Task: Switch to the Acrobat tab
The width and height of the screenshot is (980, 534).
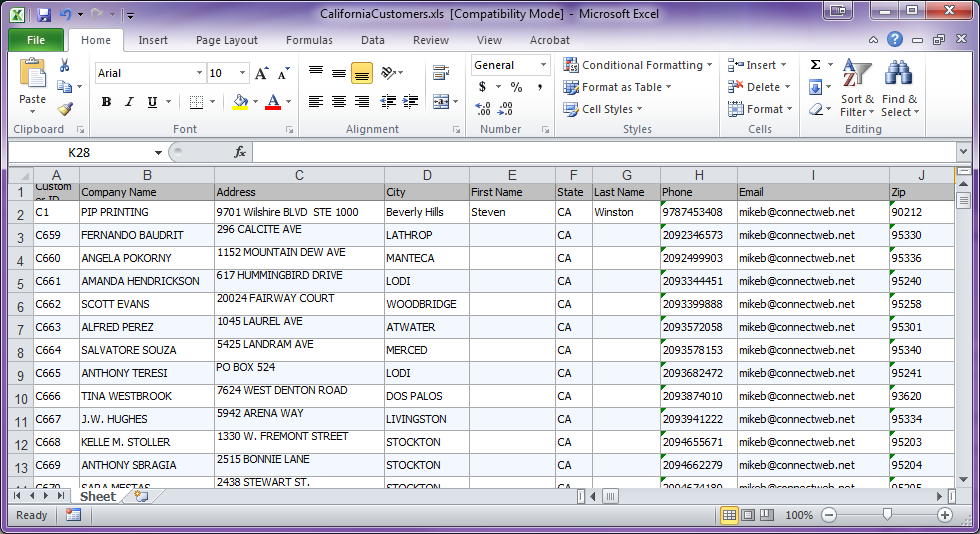Action: (x=549, y=40)
